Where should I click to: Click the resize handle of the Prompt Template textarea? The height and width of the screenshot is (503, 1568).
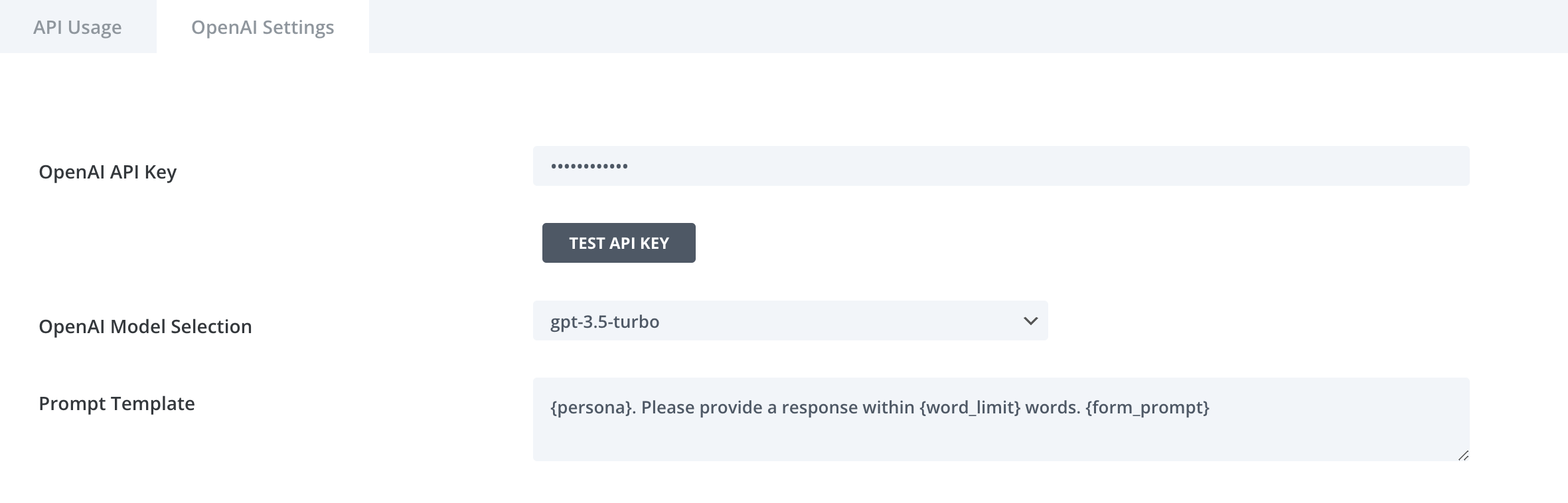pos(1462,456)
